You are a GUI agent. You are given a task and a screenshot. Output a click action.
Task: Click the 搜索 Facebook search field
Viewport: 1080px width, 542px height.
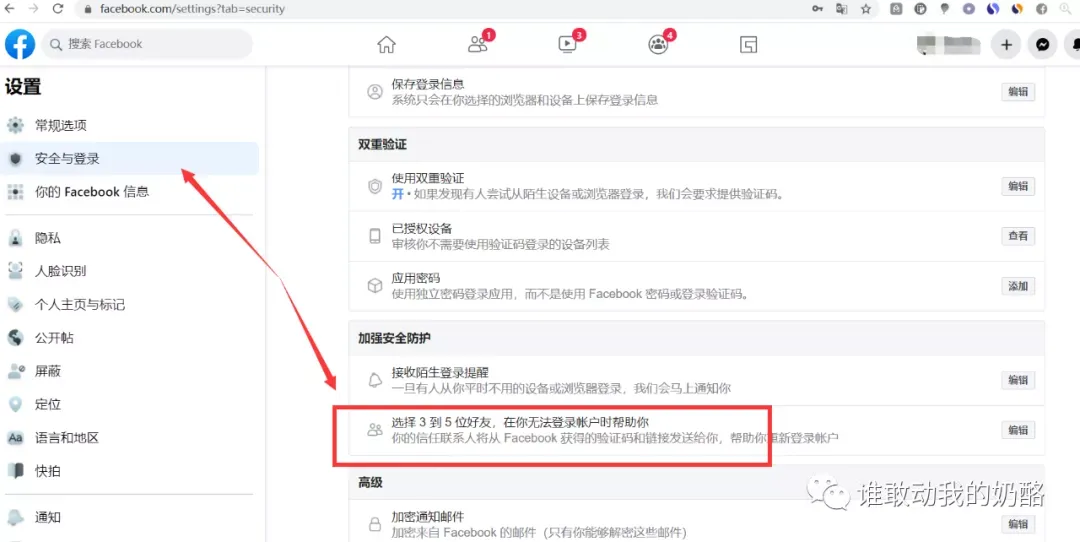pos(147,44)
